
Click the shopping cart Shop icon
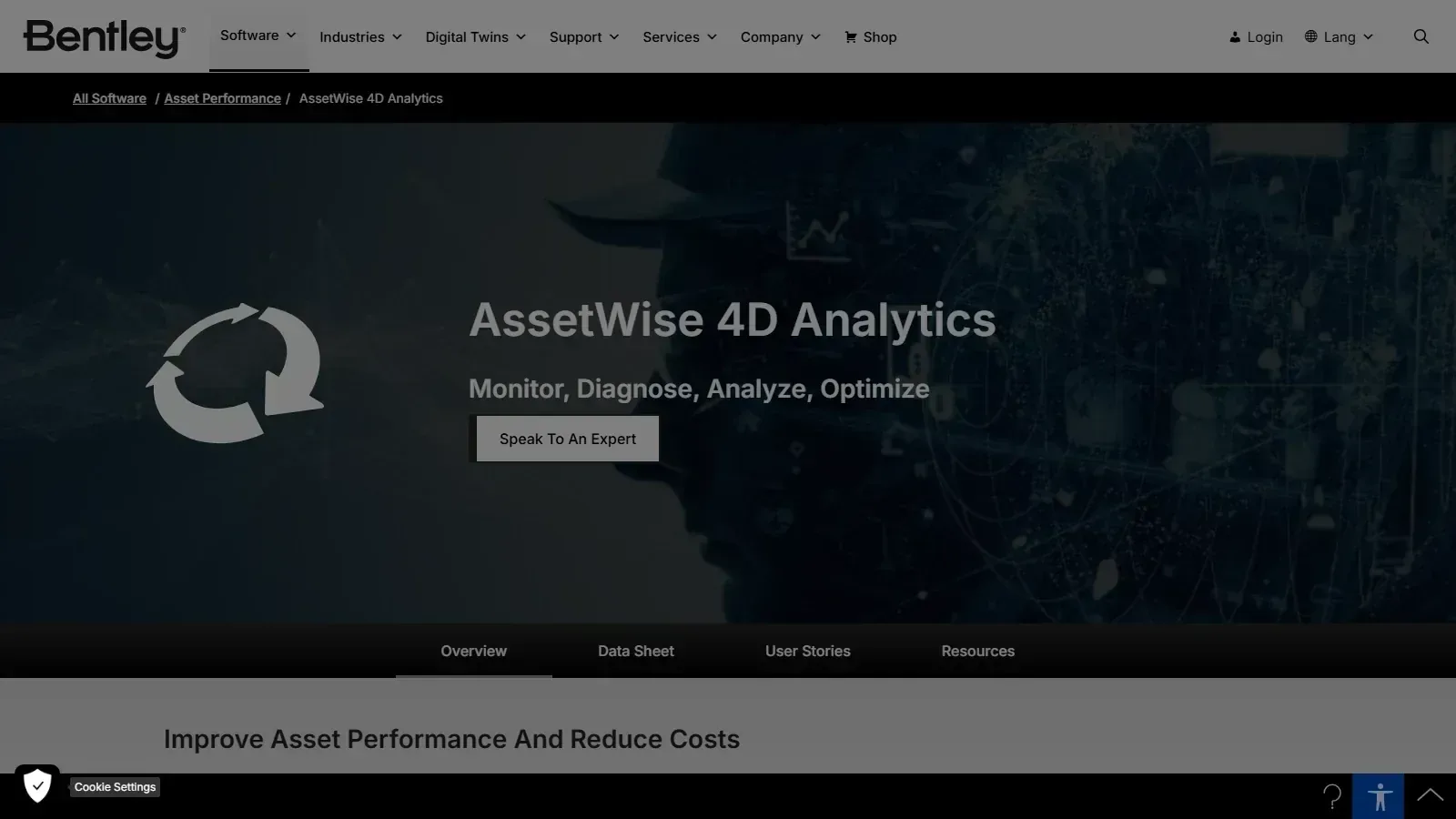point(851,37)
